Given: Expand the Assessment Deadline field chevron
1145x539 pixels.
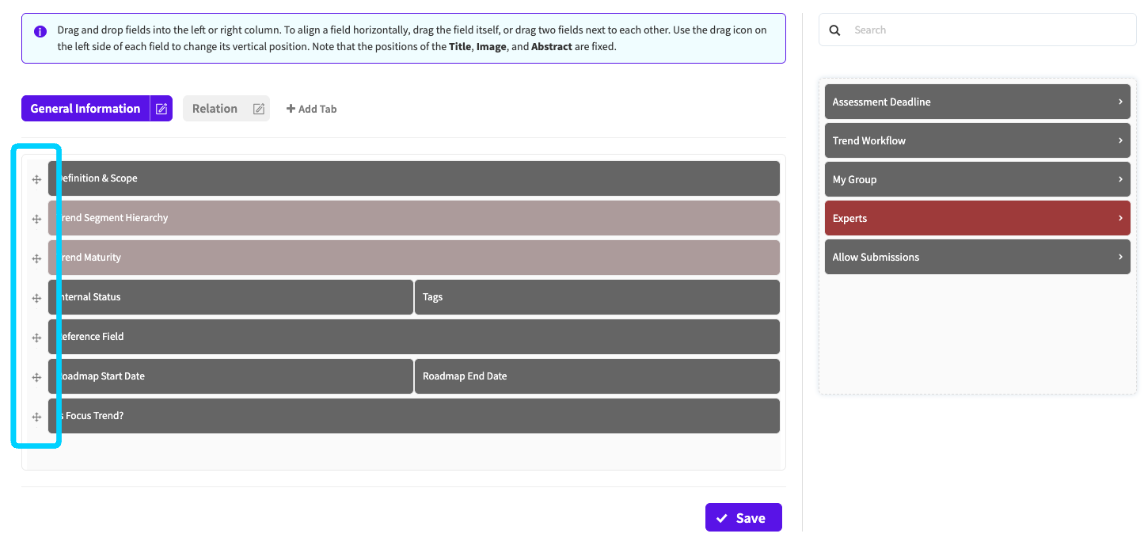Looking at the screenshot, I should coord(1120,102).
